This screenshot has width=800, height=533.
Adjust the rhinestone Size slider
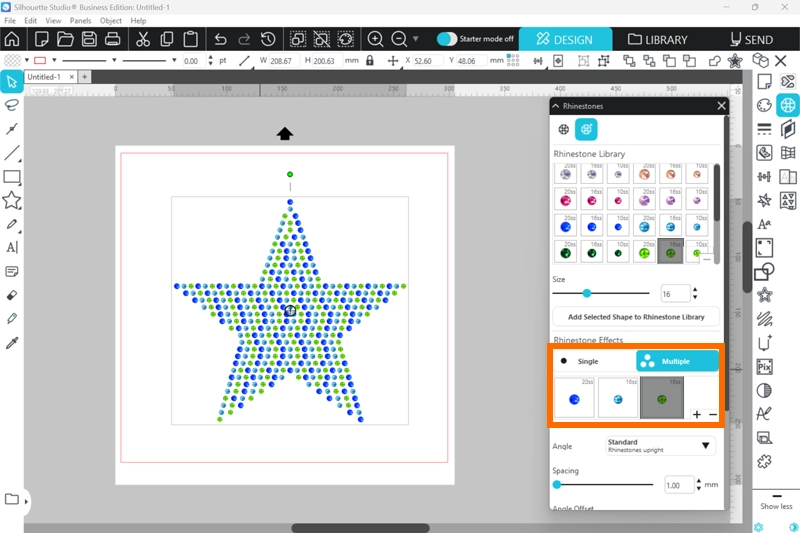point(587,293)
